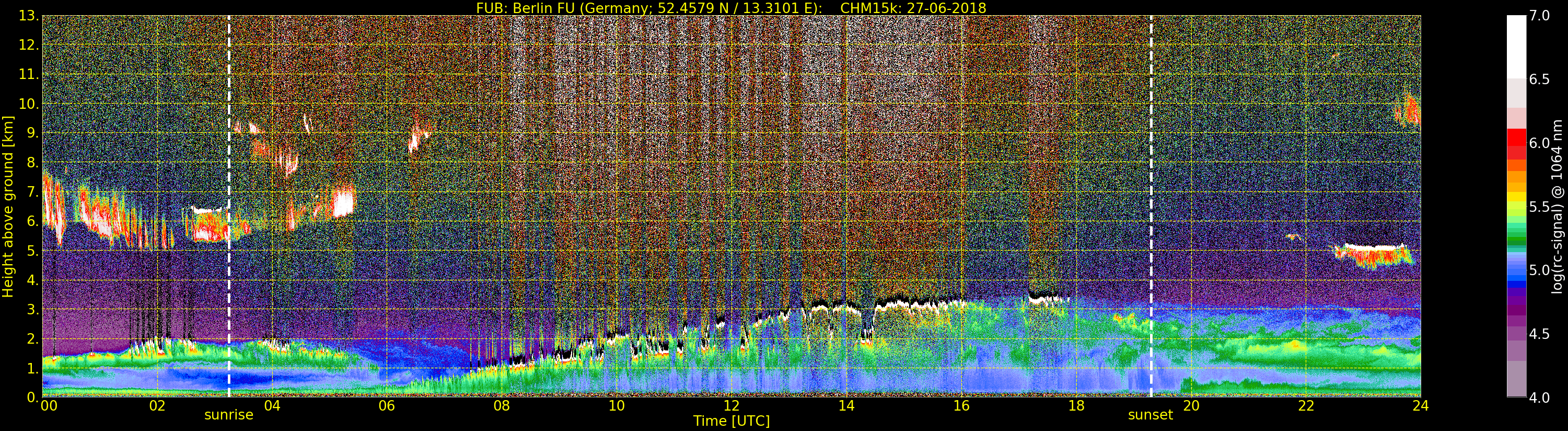Image resolution: width=1568 pixels, height=431 pixels.
Task: Select the '5.' height axis tick label
Action: [x=32, y=251]
